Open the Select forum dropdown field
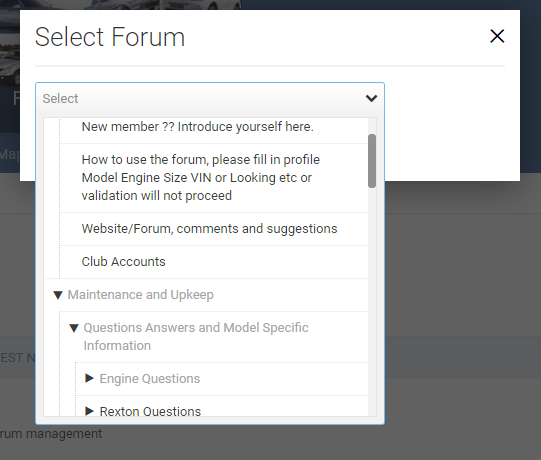This screenshot has height=460, width=541. (210, 98)
